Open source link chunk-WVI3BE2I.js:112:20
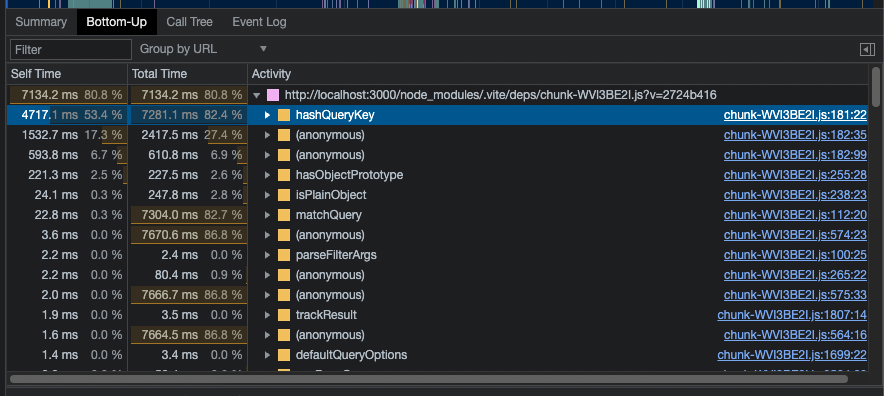 [795, 215]
